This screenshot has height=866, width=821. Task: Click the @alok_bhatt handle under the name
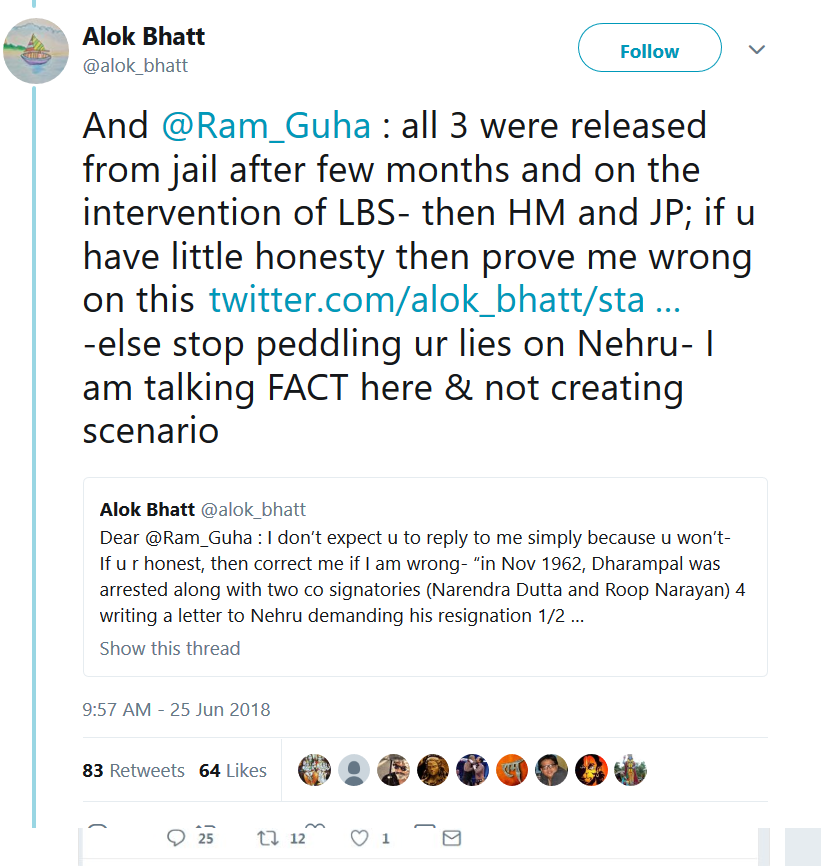[x=135, y=66]
